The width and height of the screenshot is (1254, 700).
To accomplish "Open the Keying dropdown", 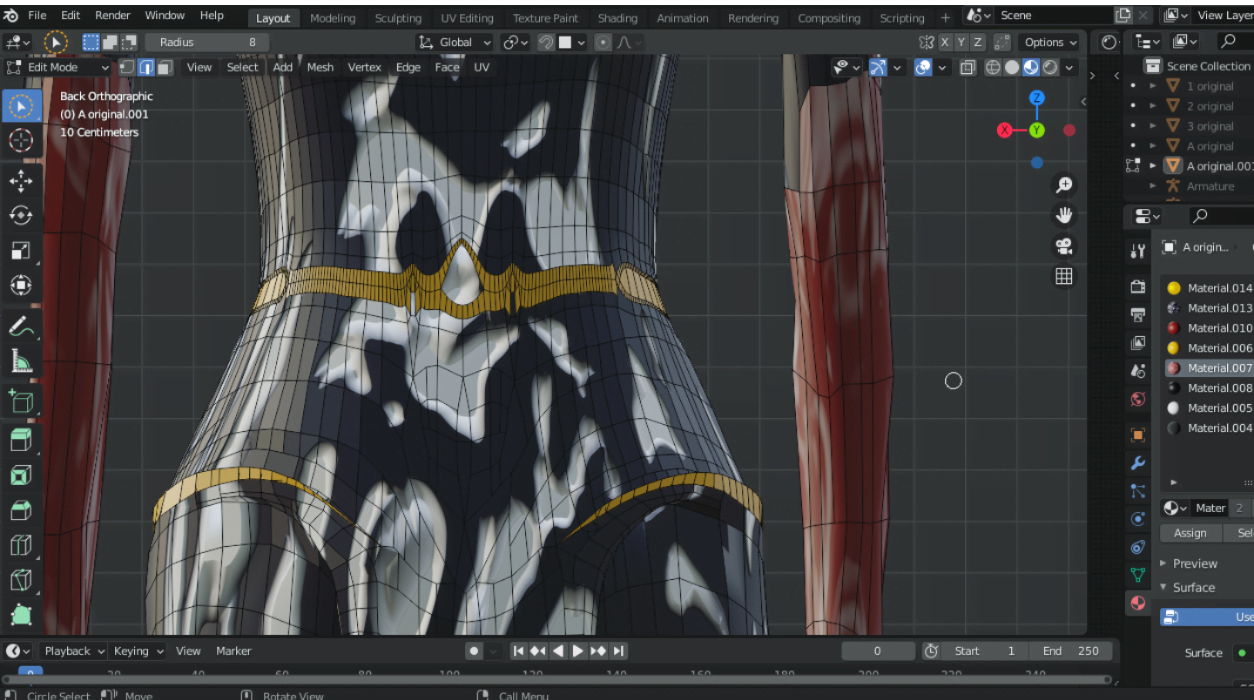I will click(139, 651).
